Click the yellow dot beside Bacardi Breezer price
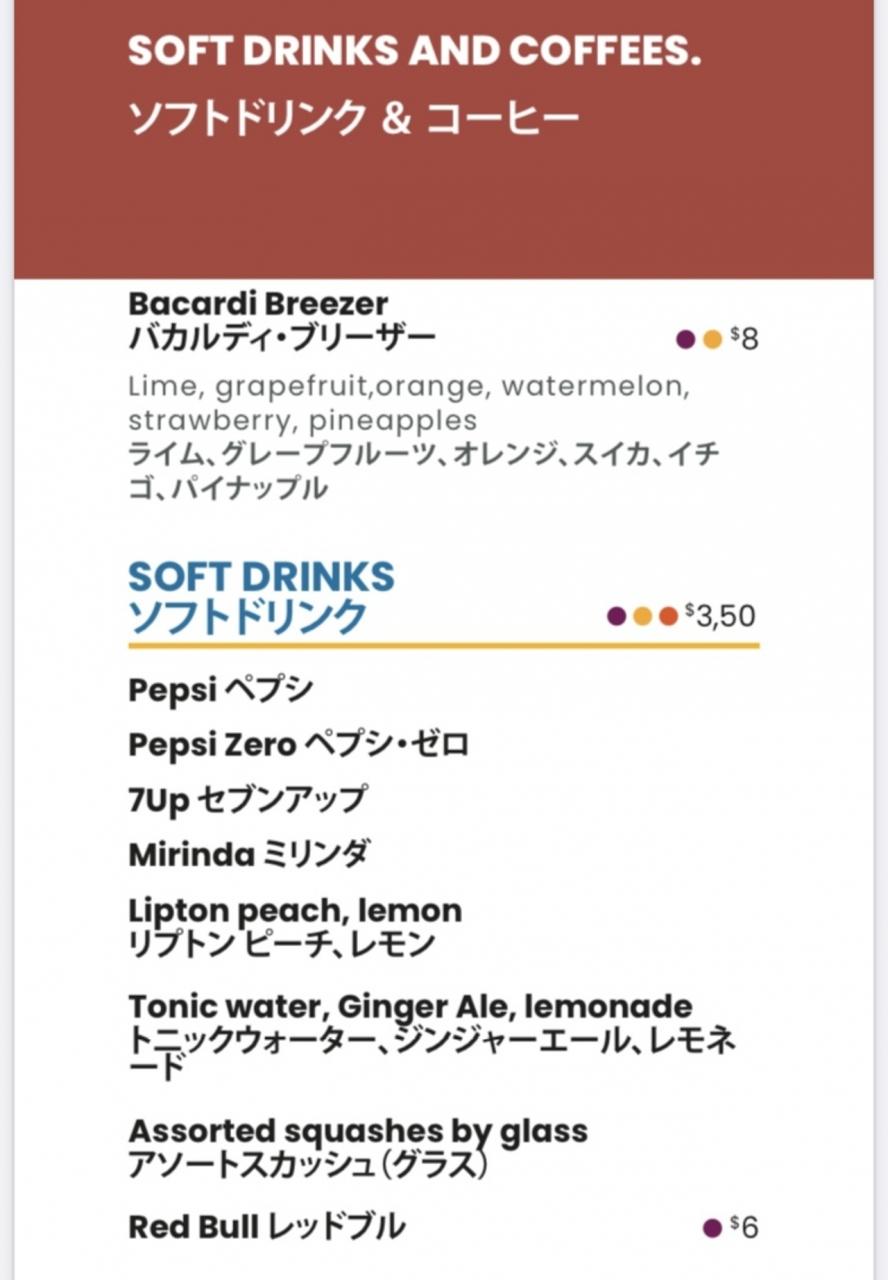 [713, 340]
